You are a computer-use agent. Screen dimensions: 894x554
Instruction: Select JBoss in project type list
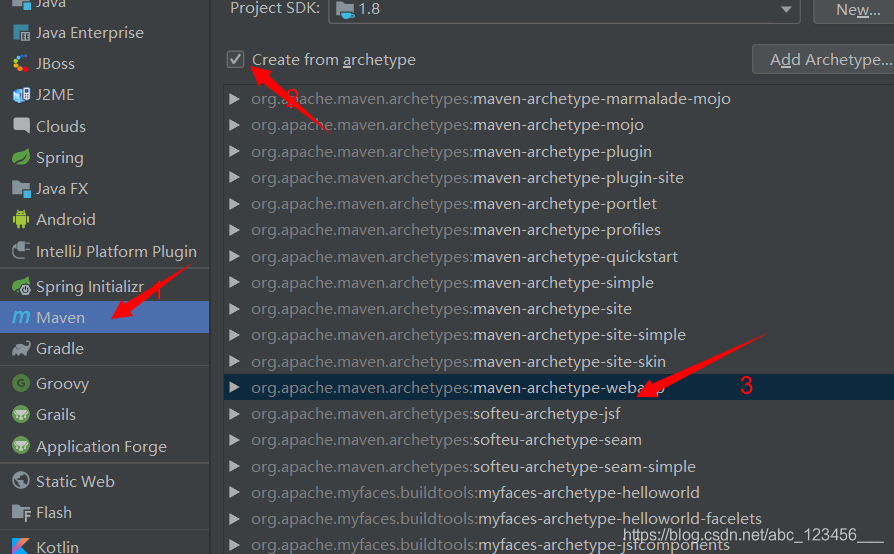click(104, 64)
